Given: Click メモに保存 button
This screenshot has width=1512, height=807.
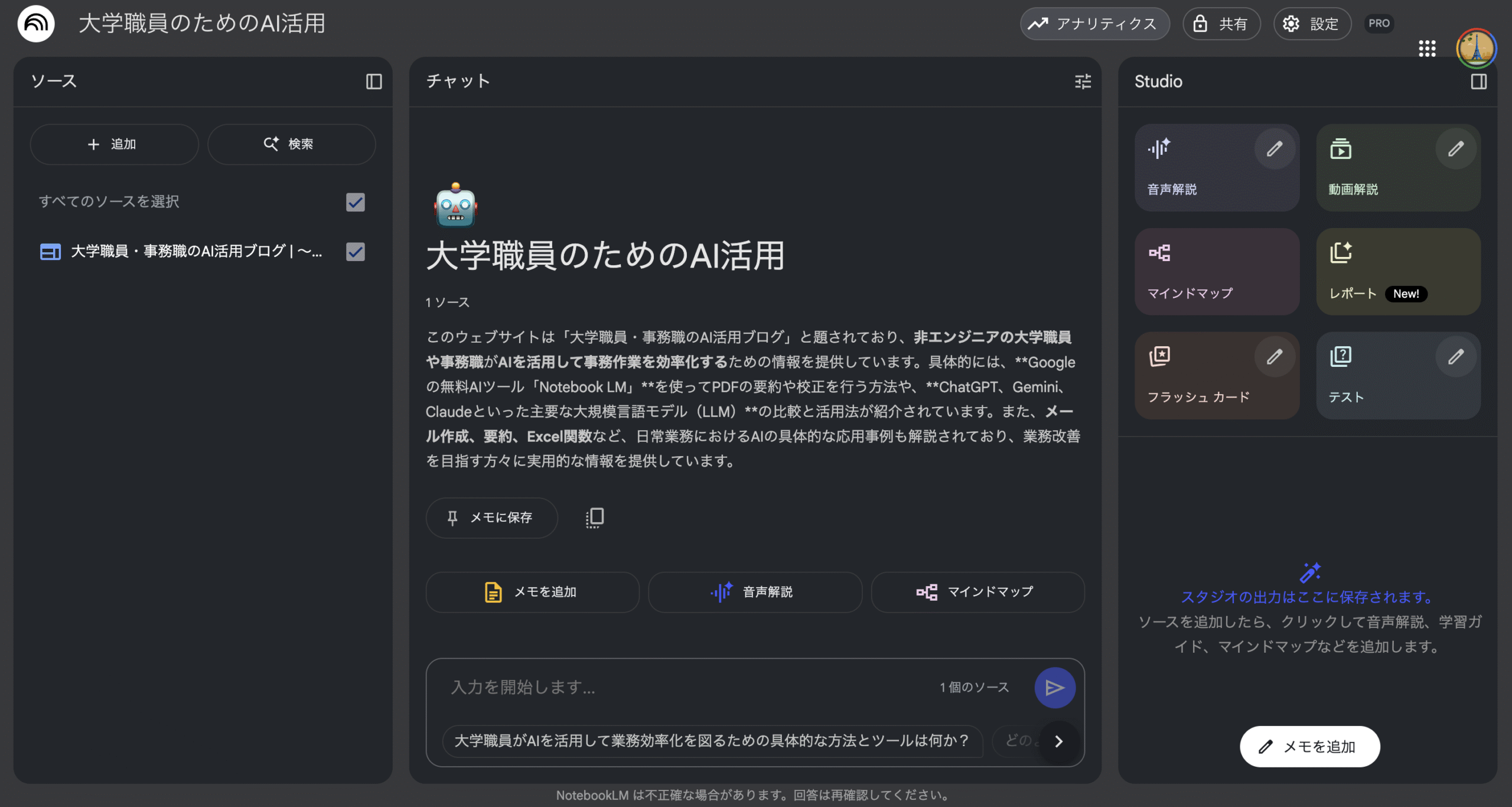Looking at the screenshot, I should (x=491, y=518).
